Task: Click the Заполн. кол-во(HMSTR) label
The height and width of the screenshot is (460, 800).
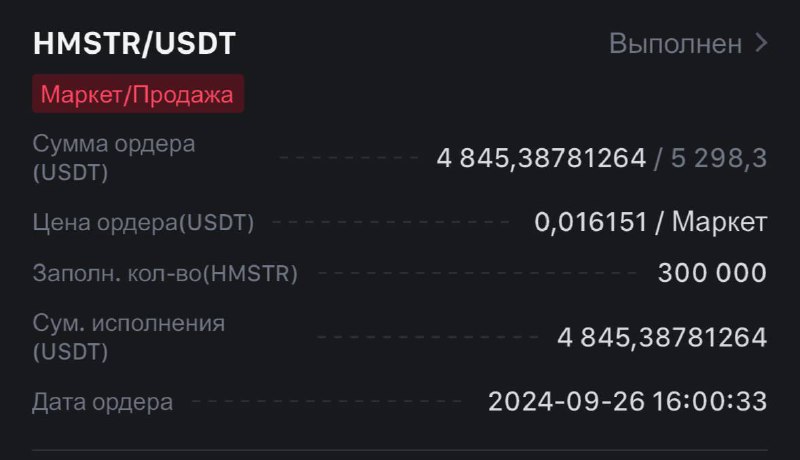Action: pyautogui.click(x=165, y=273)
